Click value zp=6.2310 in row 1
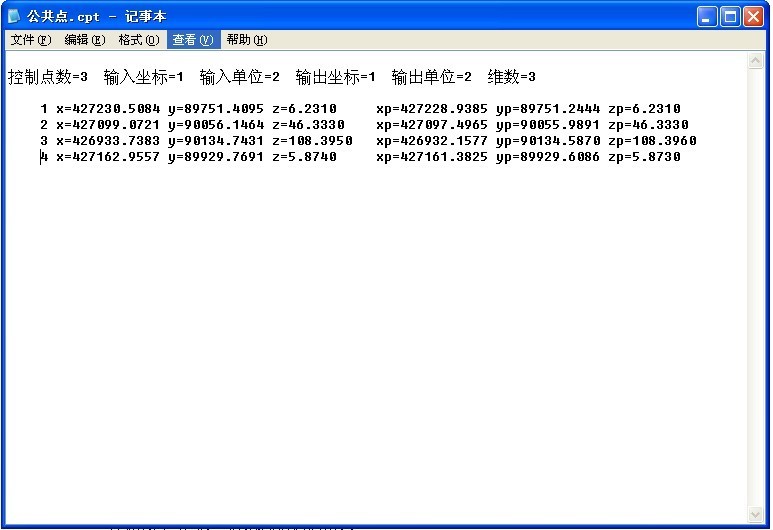Viewport: 773px width, 530px height. click(644, 108)
